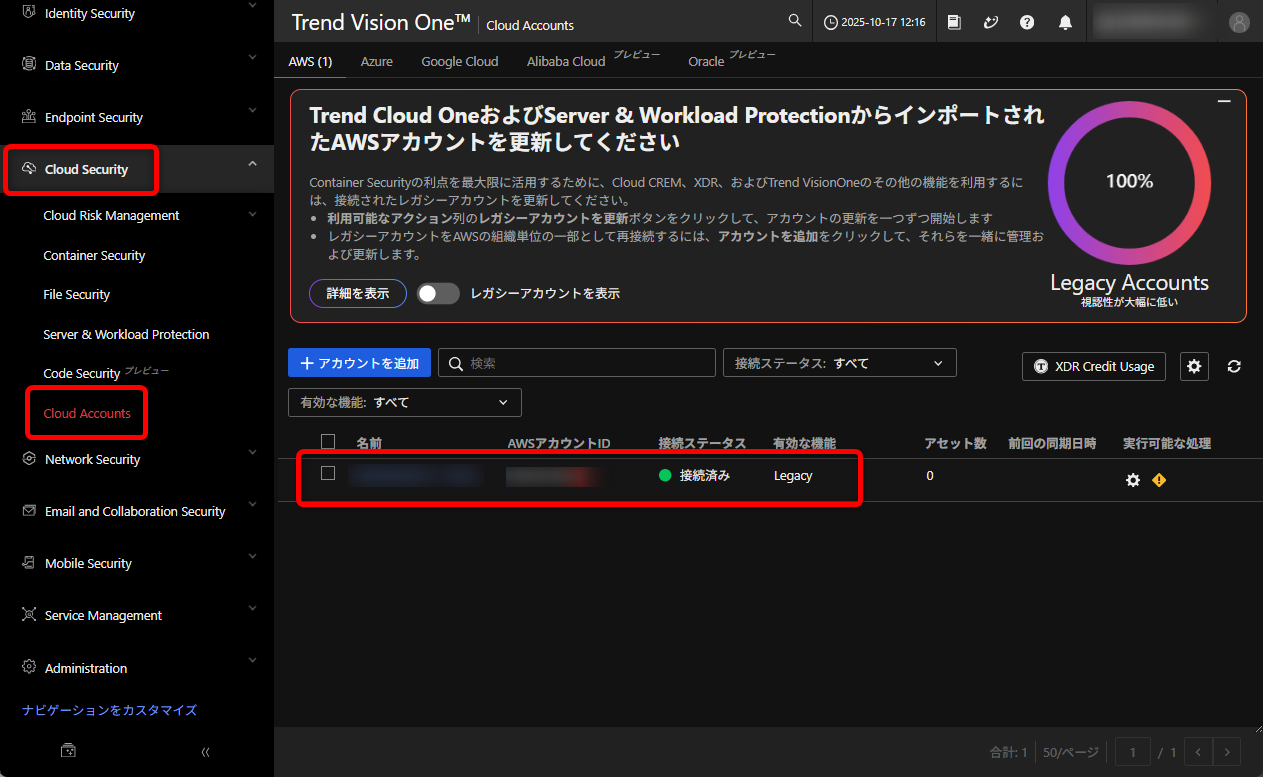
Task: Select the AWS (1) tab
Action: 310,61
